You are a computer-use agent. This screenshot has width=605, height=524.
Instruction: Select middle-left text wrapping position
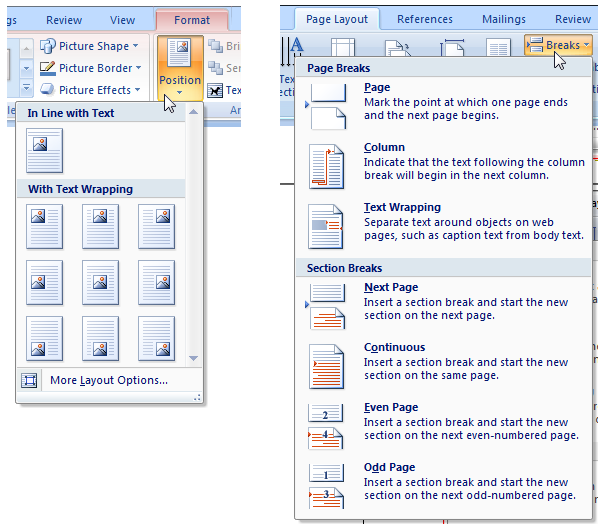tap(44, 282)
